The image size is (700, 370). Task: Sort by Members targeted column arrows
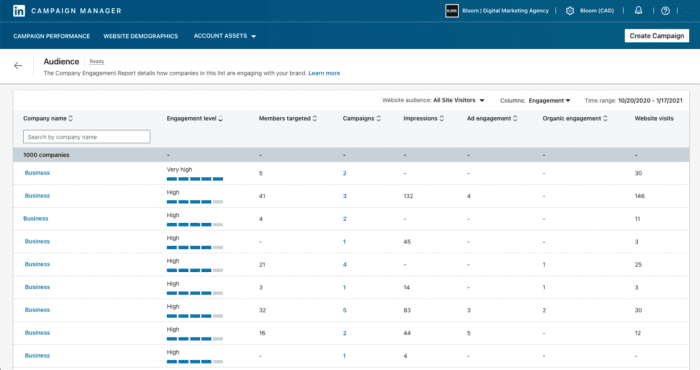[x=315, y=118]
